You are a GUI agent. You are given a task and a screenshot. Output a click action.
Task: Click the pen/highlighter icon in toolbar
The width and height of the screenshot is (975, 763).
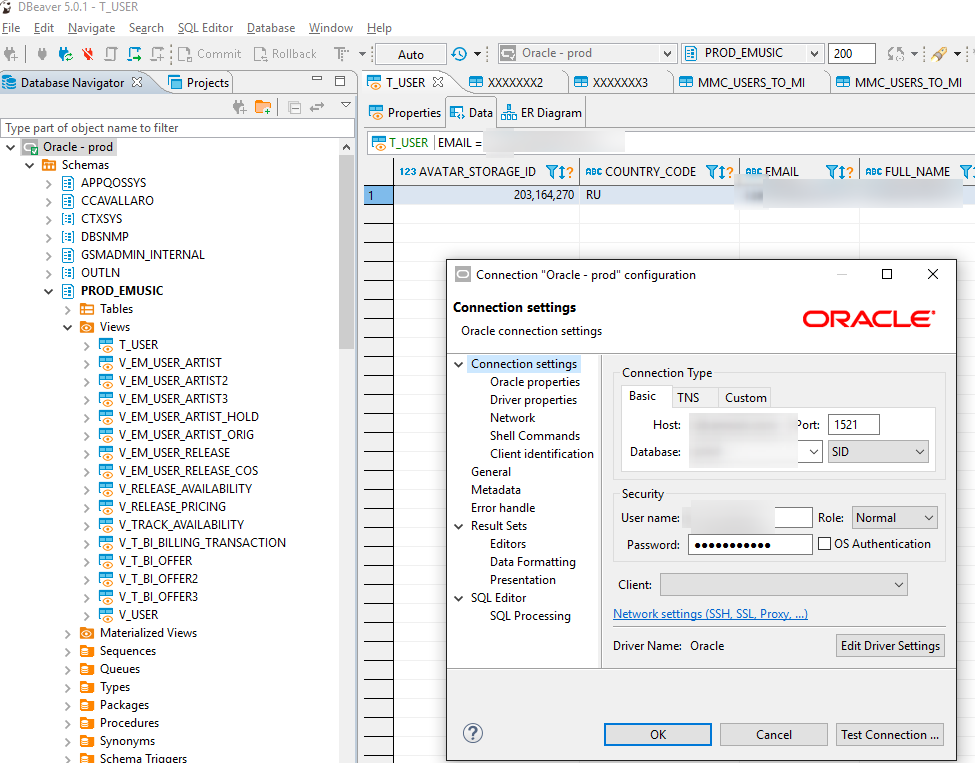(x=939, y=54)
